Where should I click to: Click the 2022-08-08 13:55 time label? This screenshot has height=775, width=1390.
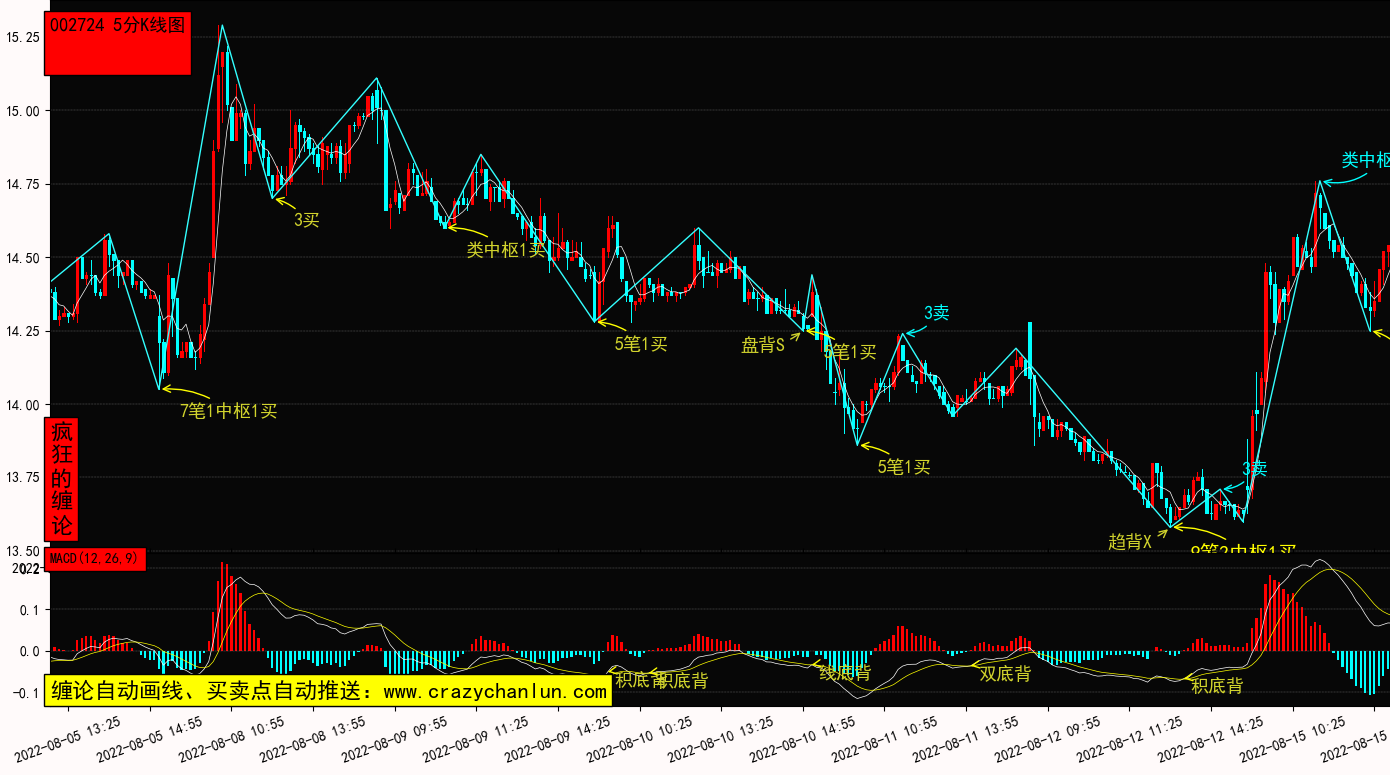[314, 738]
